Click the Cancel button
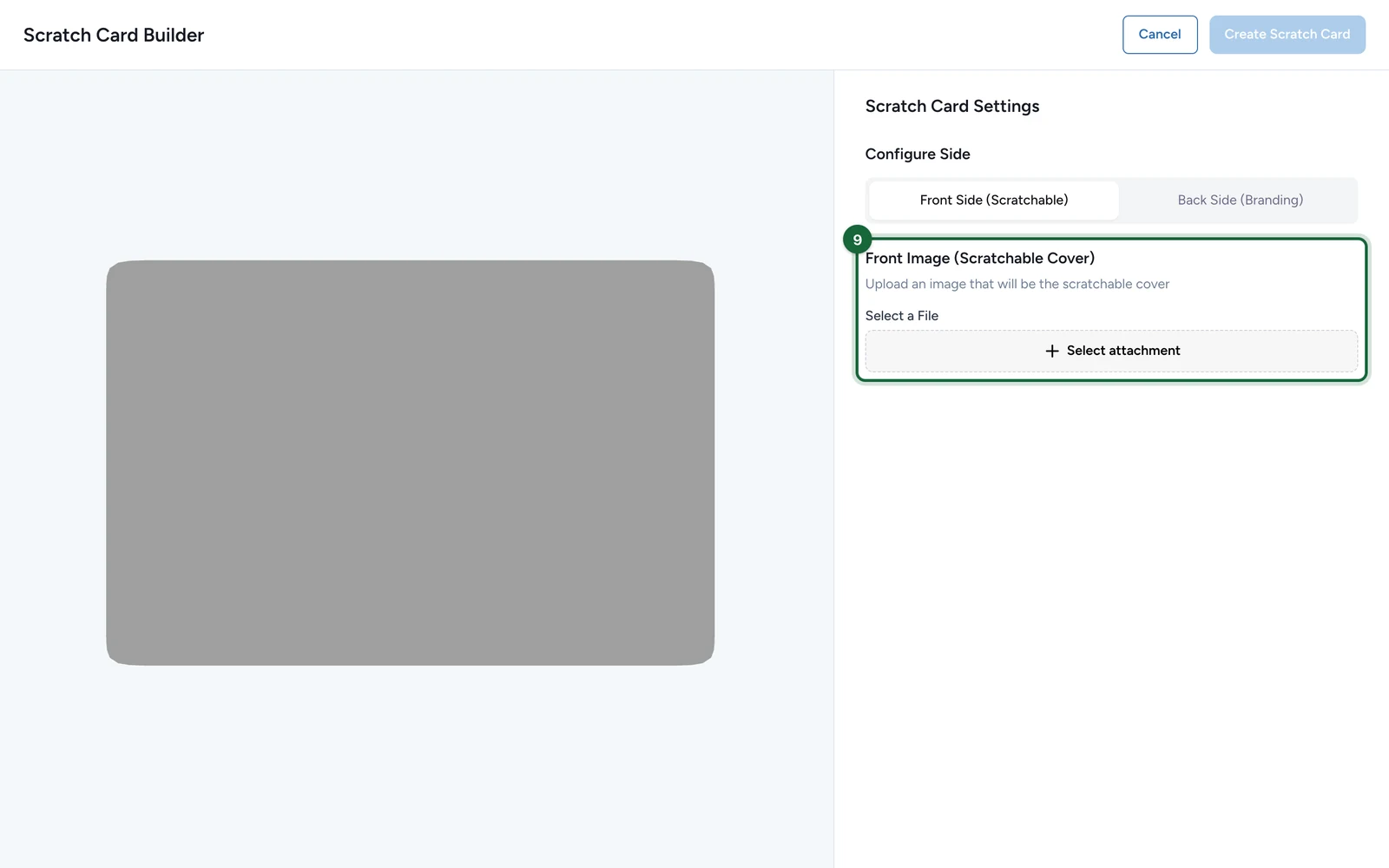The image size is (1389, 868). (1160, 35)
